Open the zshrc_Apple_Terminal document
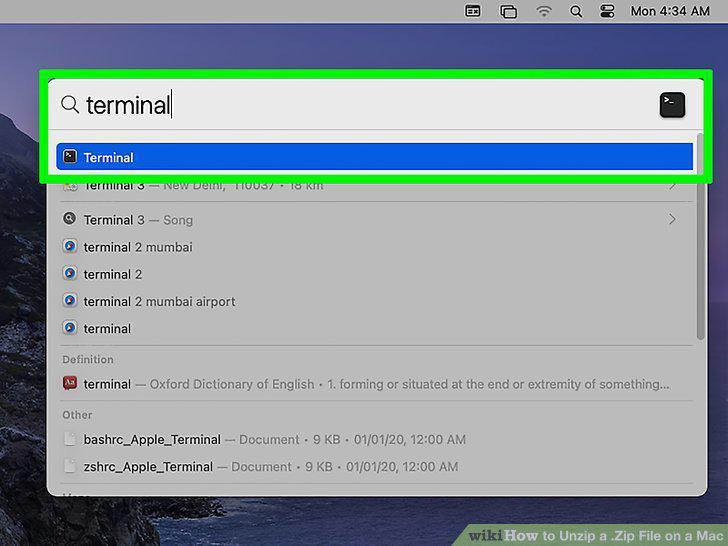 (374, 466)
